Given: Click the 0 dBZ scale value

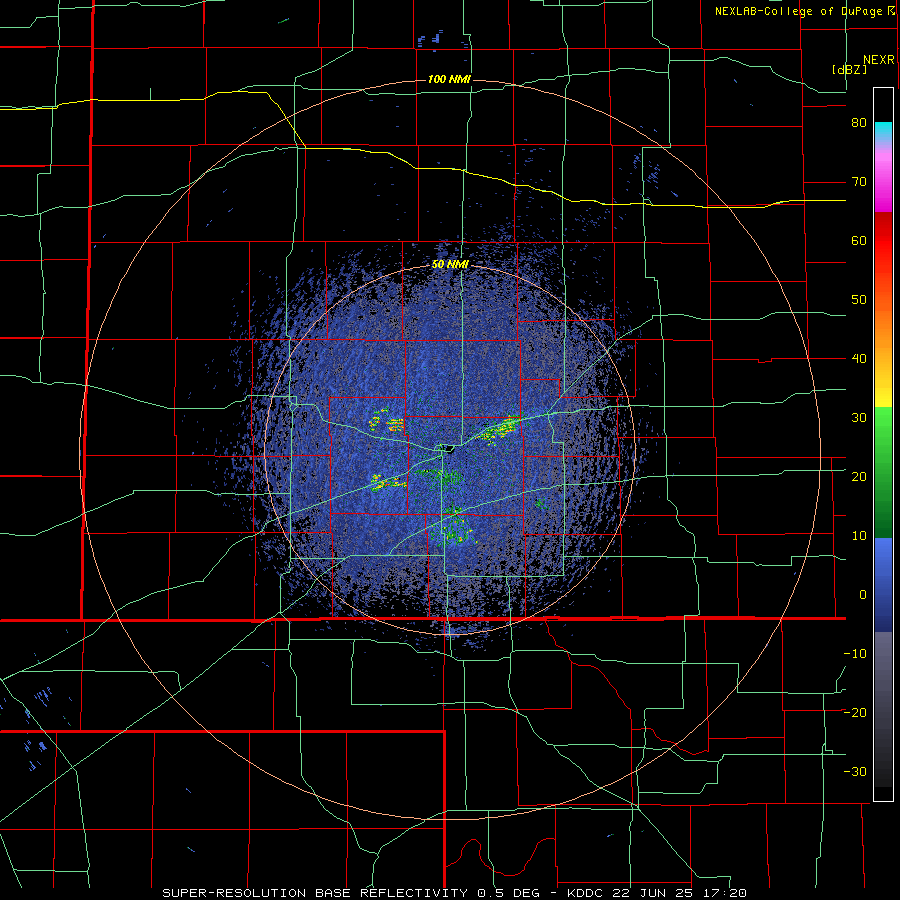Looking at the screenshot, I should tap(863, 595).
